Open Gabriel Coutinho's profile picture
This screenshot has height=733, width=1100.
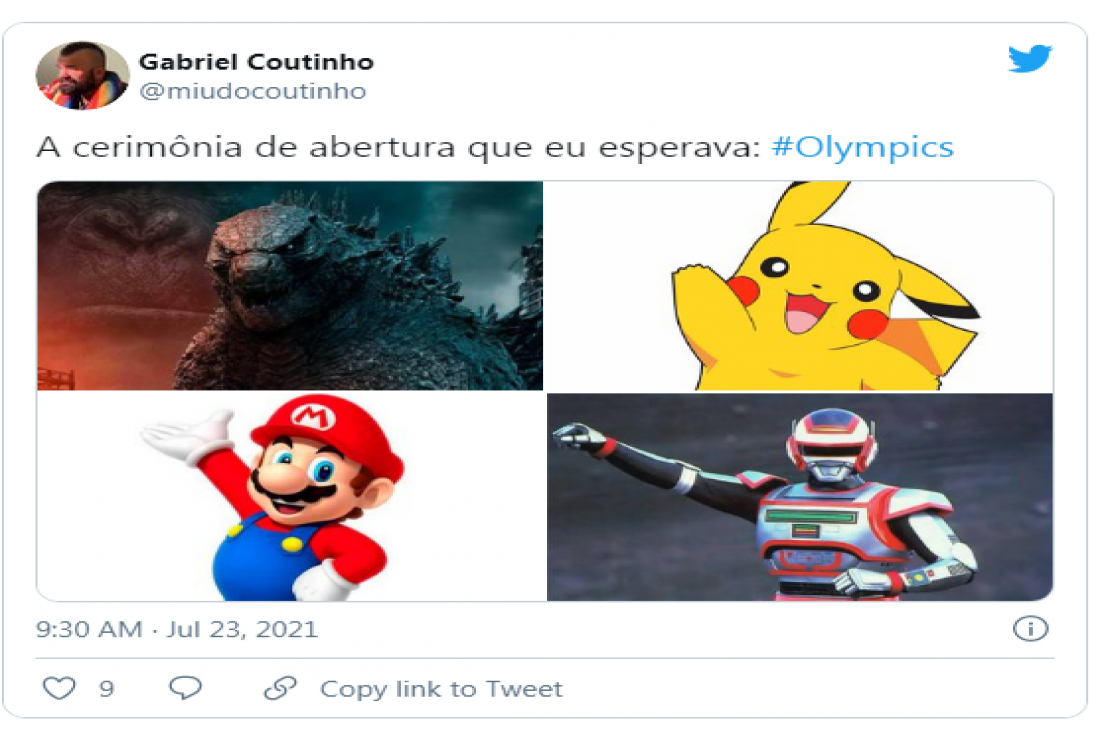pos(82,75)
